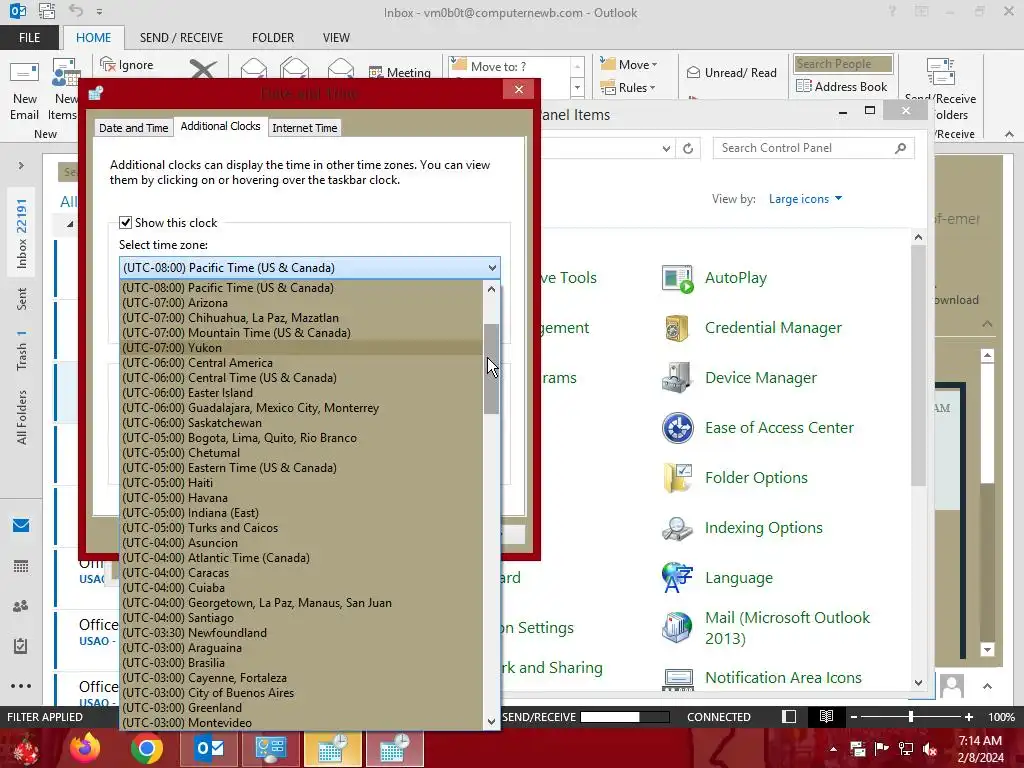Uncheck the Show this clock checkbox
This screenshot has height=768, width=1024.
[x=125, y=223]
